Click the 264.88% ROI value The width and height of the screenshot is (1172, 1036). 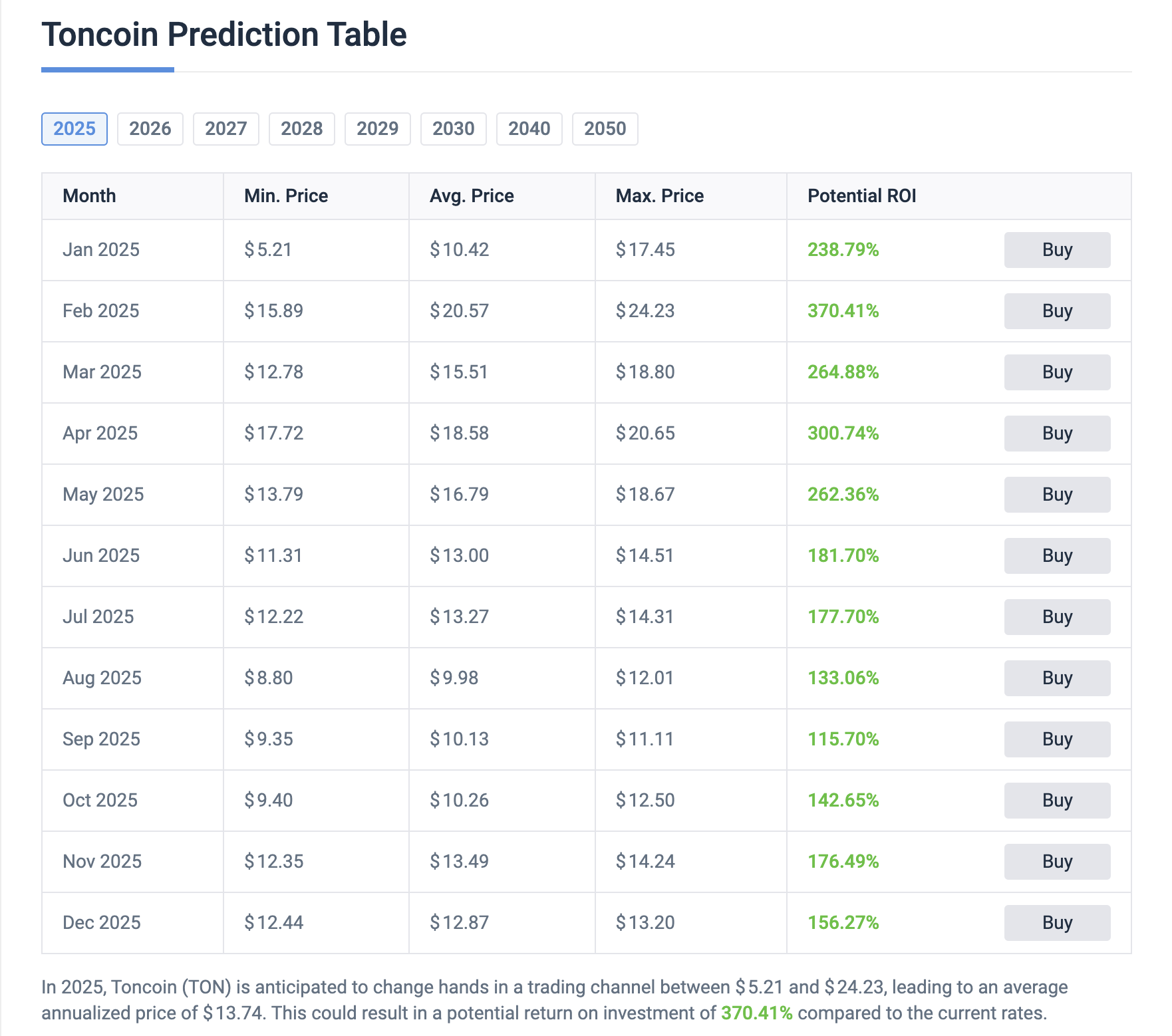(x=843, y=372)
